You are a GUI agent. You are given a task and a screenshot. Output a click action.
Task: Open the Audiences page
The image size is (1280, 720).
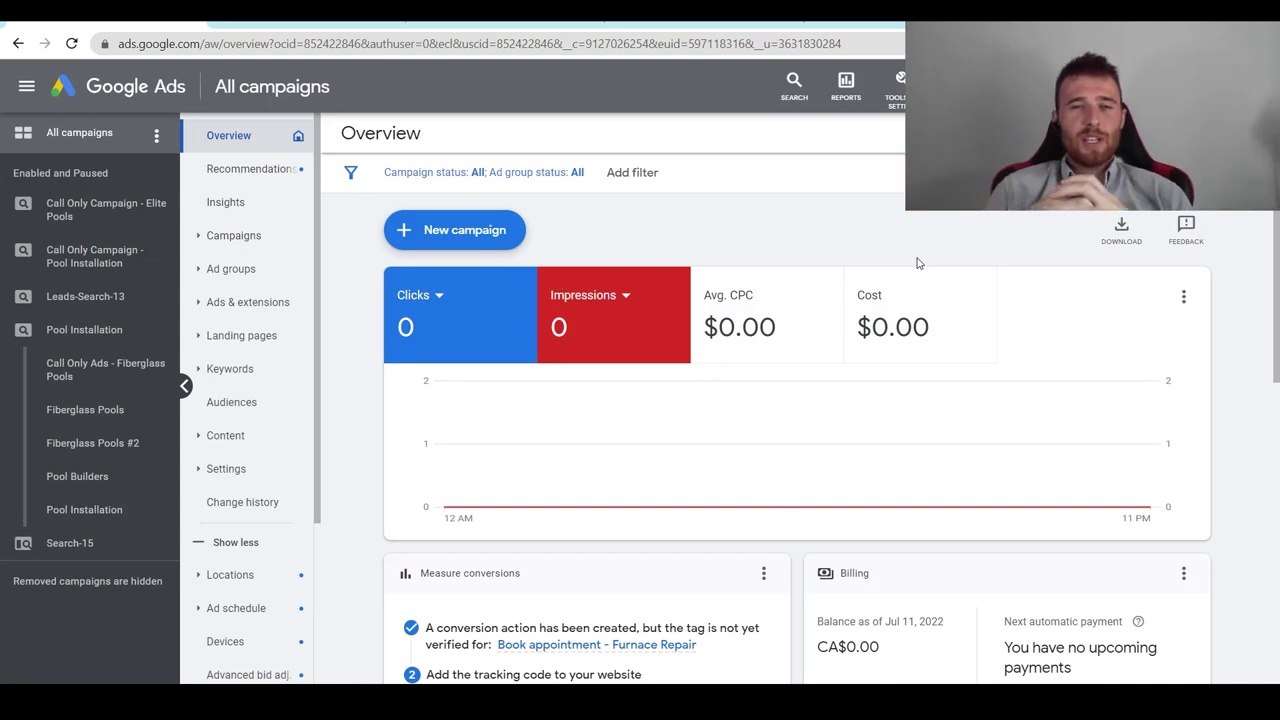231,402
